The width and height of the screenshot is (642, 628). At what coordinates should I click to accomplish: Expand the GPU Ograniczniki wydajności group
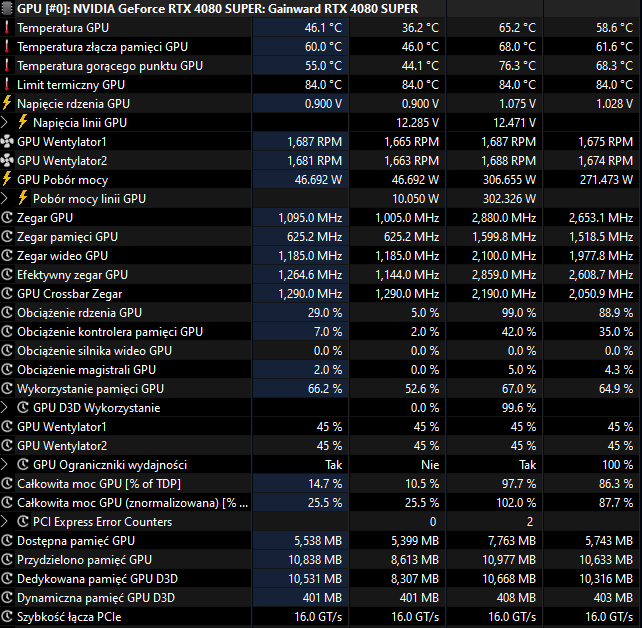(4, 465)
